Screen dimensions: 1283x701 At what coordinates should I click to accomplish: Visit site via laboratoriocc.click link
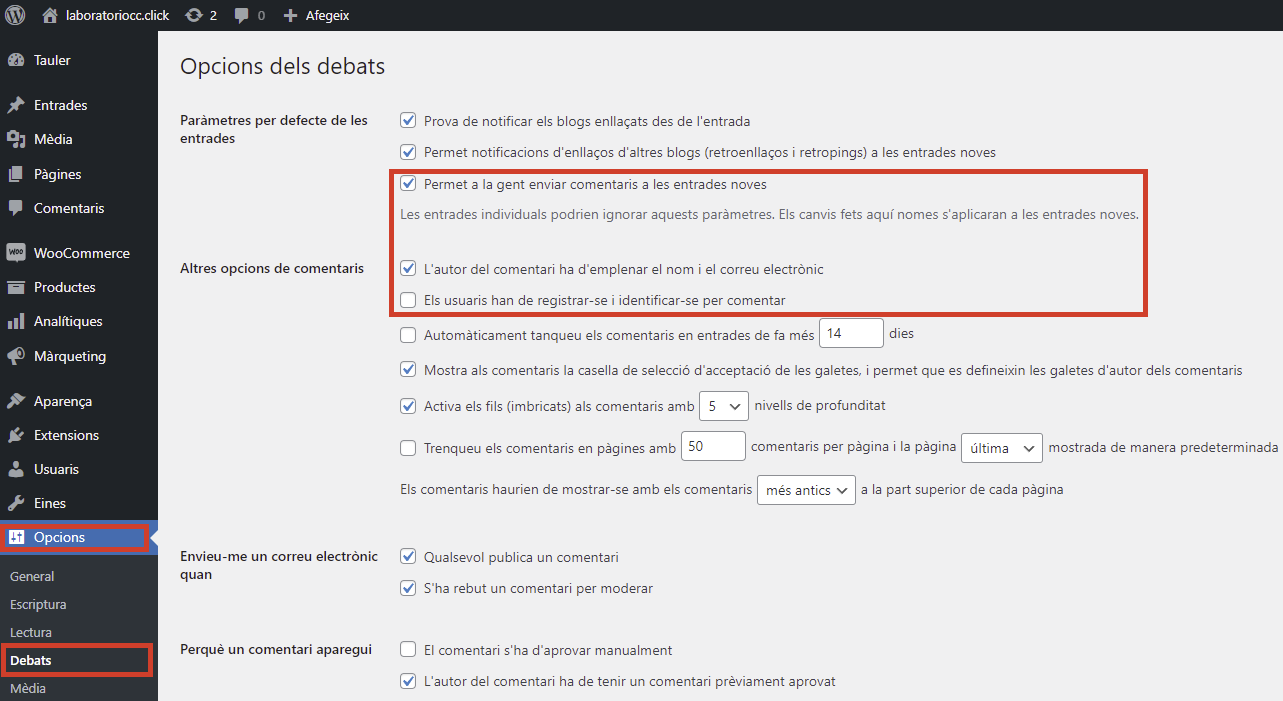[x=118, y=16]
